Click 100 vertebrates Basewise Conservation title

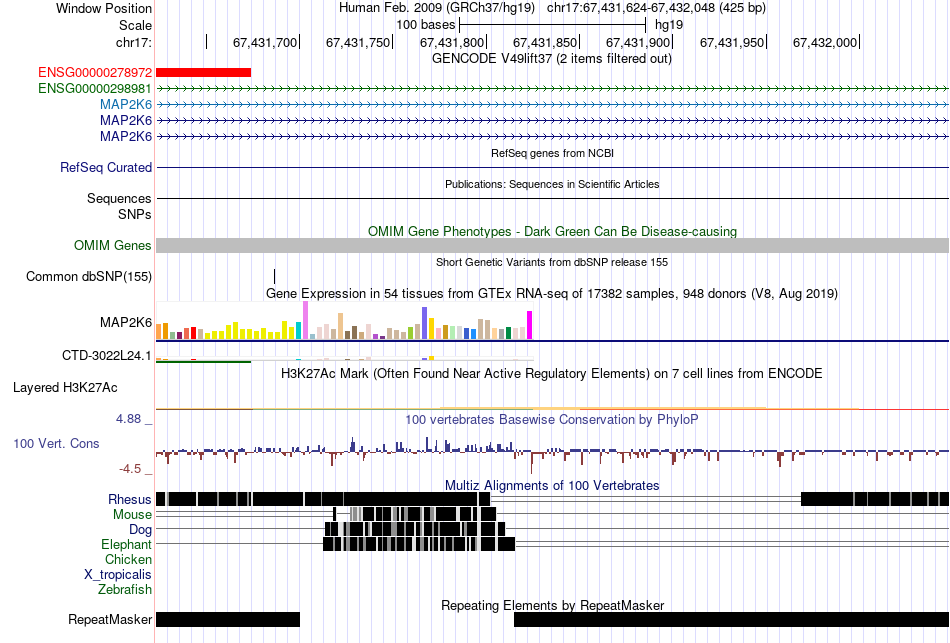552,419
